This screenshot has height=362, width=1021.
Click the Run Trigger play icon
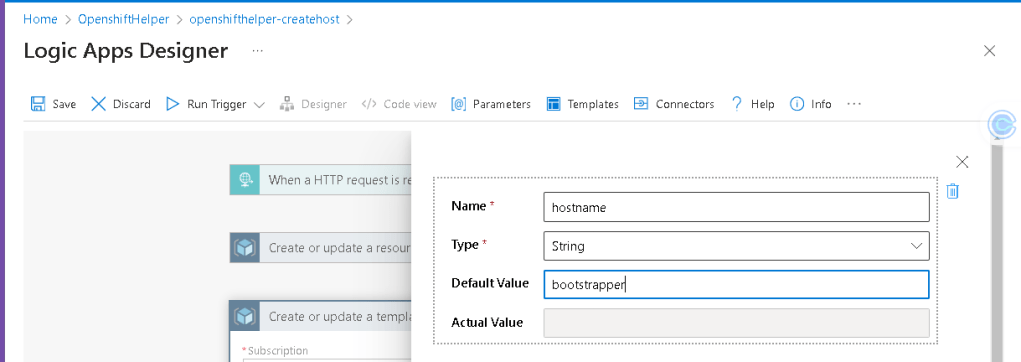tap(173, 104)
